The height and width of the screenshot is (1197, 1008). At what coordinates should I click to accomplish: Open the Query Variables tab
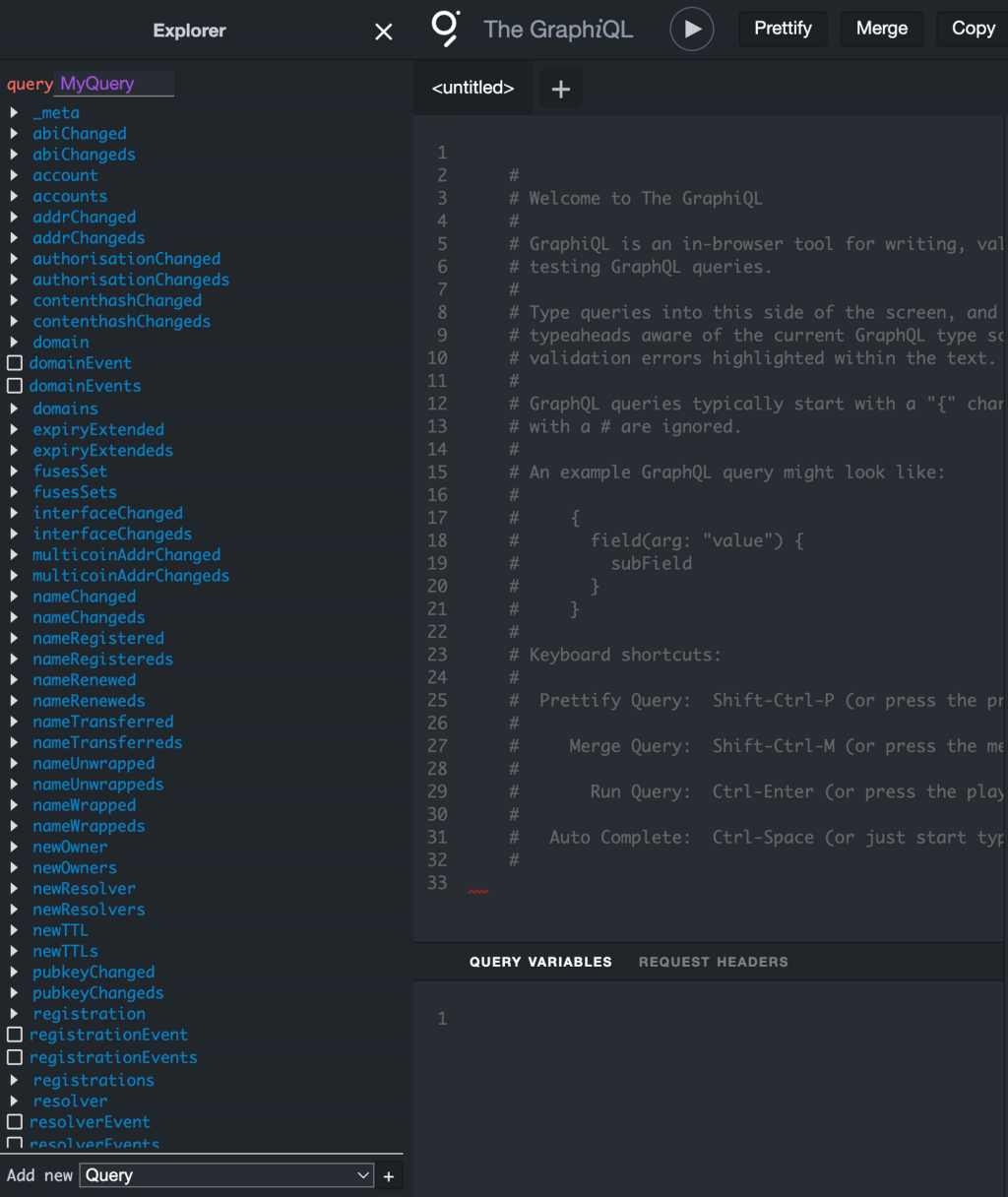pyautogui.click(x=540, y=962)
